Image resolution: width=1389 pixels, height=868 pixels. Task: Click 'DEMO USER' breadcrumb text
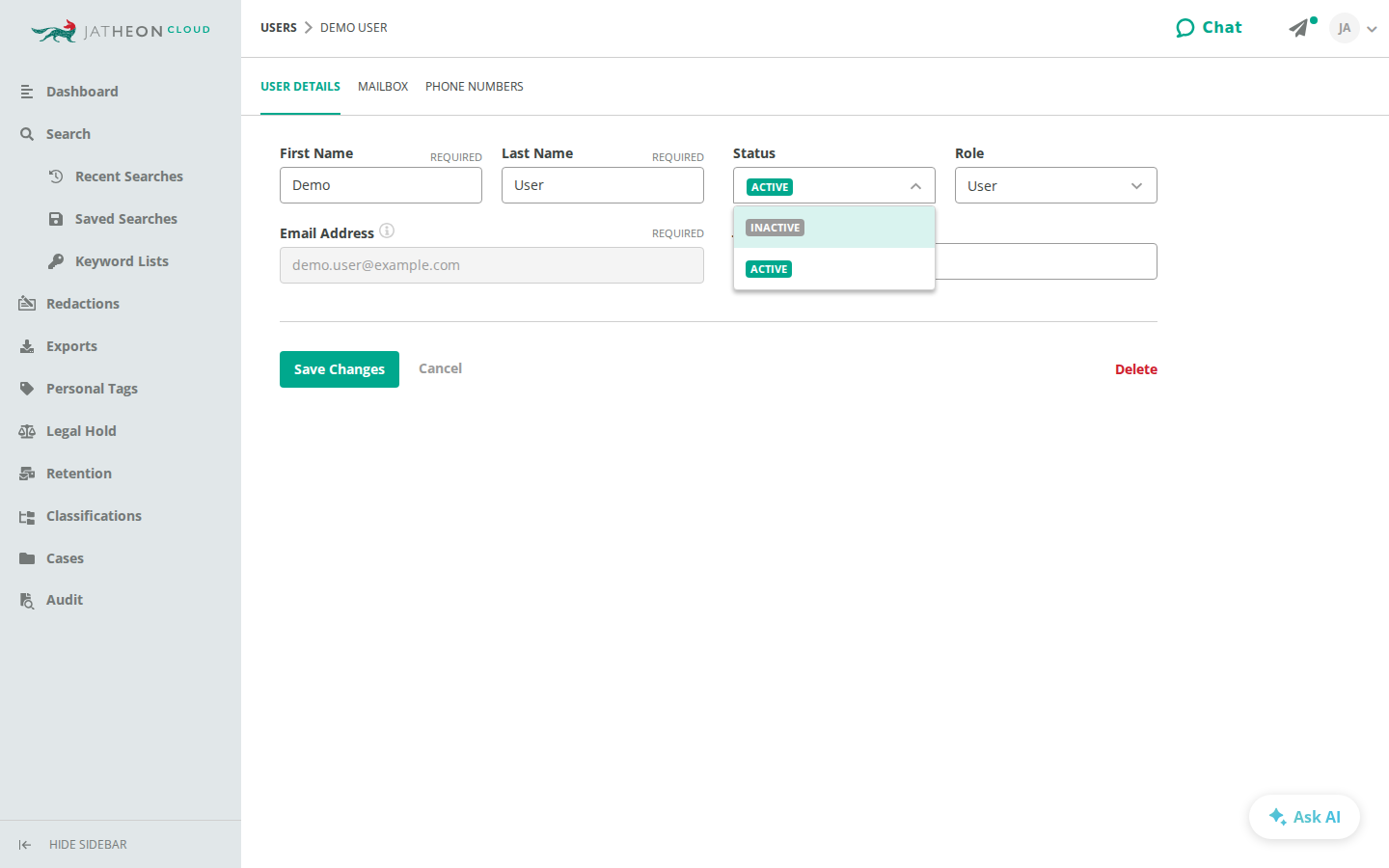(354, 28)
